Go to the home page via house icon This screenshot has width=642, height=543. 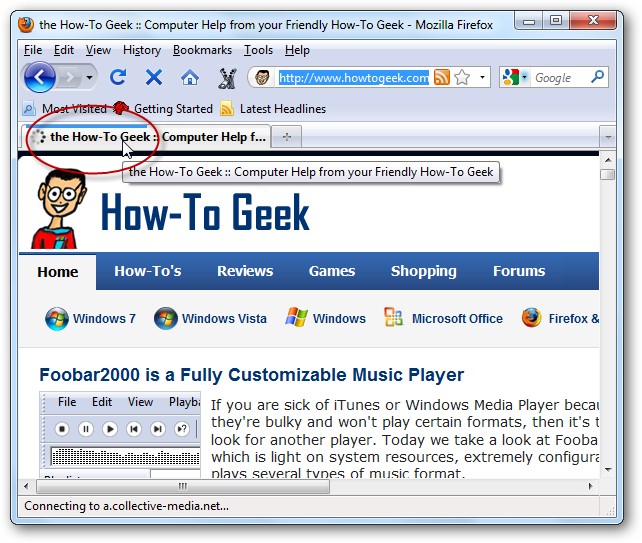click(x=190, y=77)
